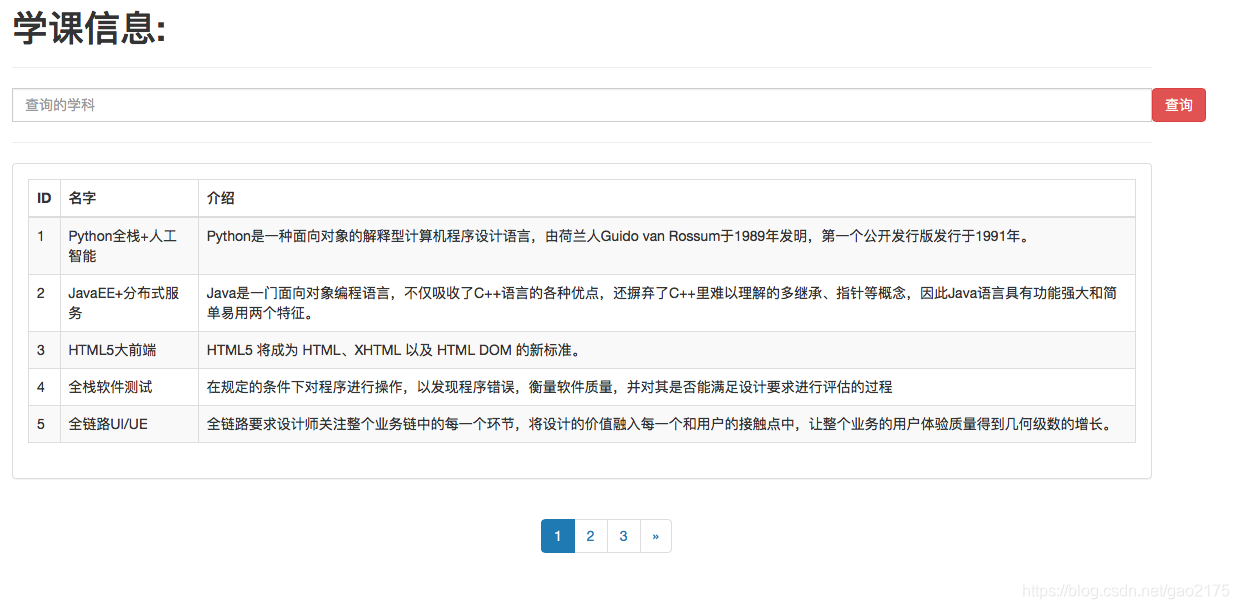
Task: Click the 学课信息: page heading
Action: point(89,29)
